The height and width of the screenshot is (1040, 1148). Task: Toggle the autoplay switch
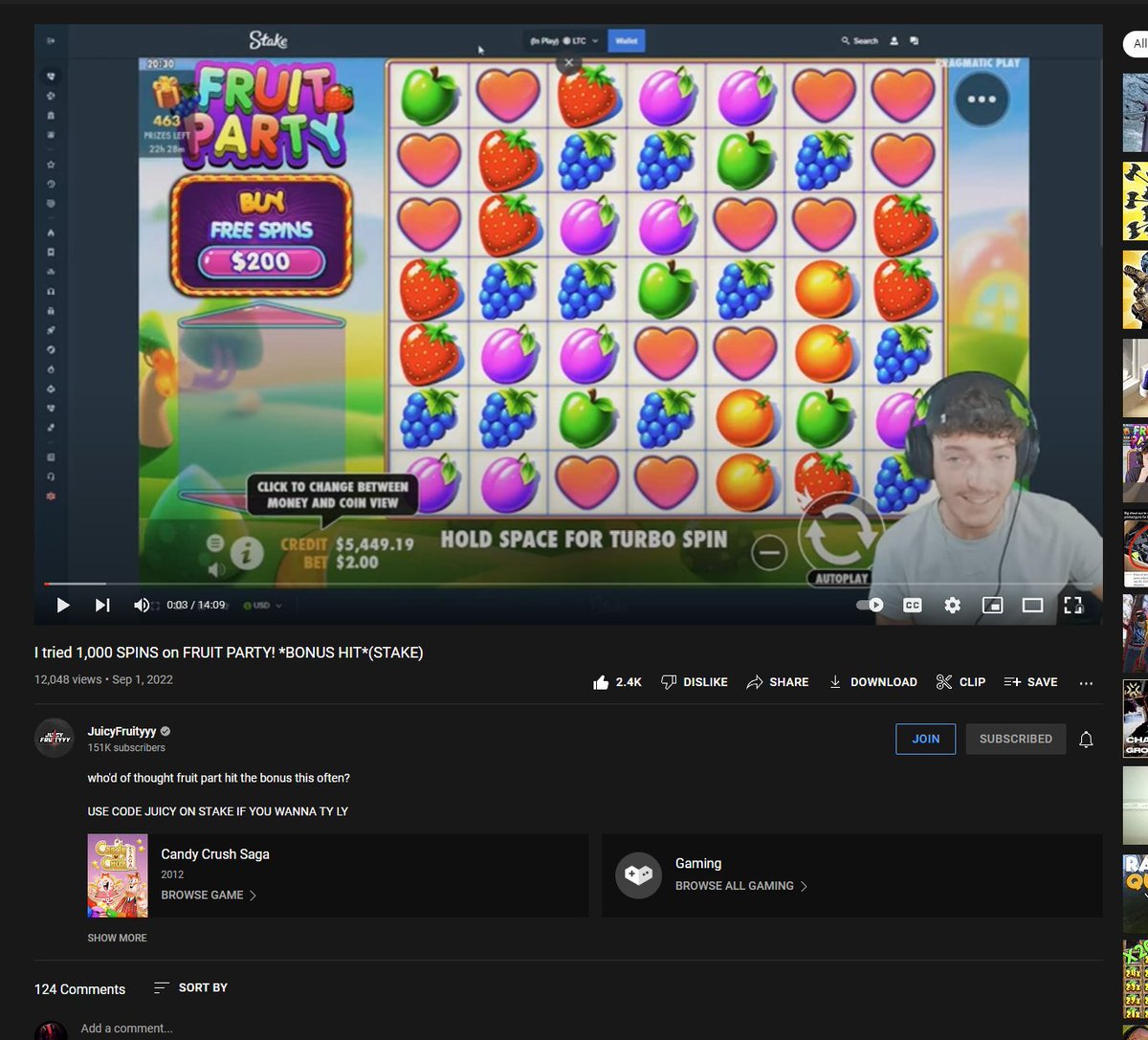pos(870,605)
